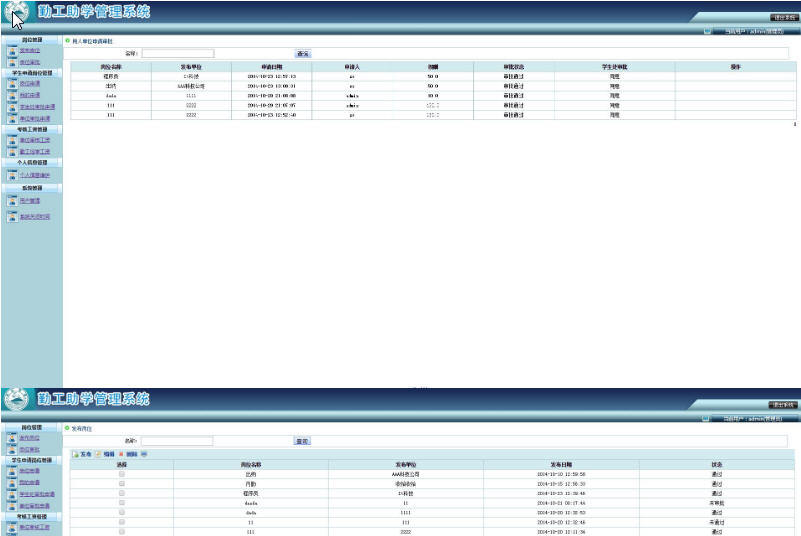Viewport: 801px width, 536px height.
Task: Click the 岗位审批 icon in the upper page sidebar
Action: [12, 62]
